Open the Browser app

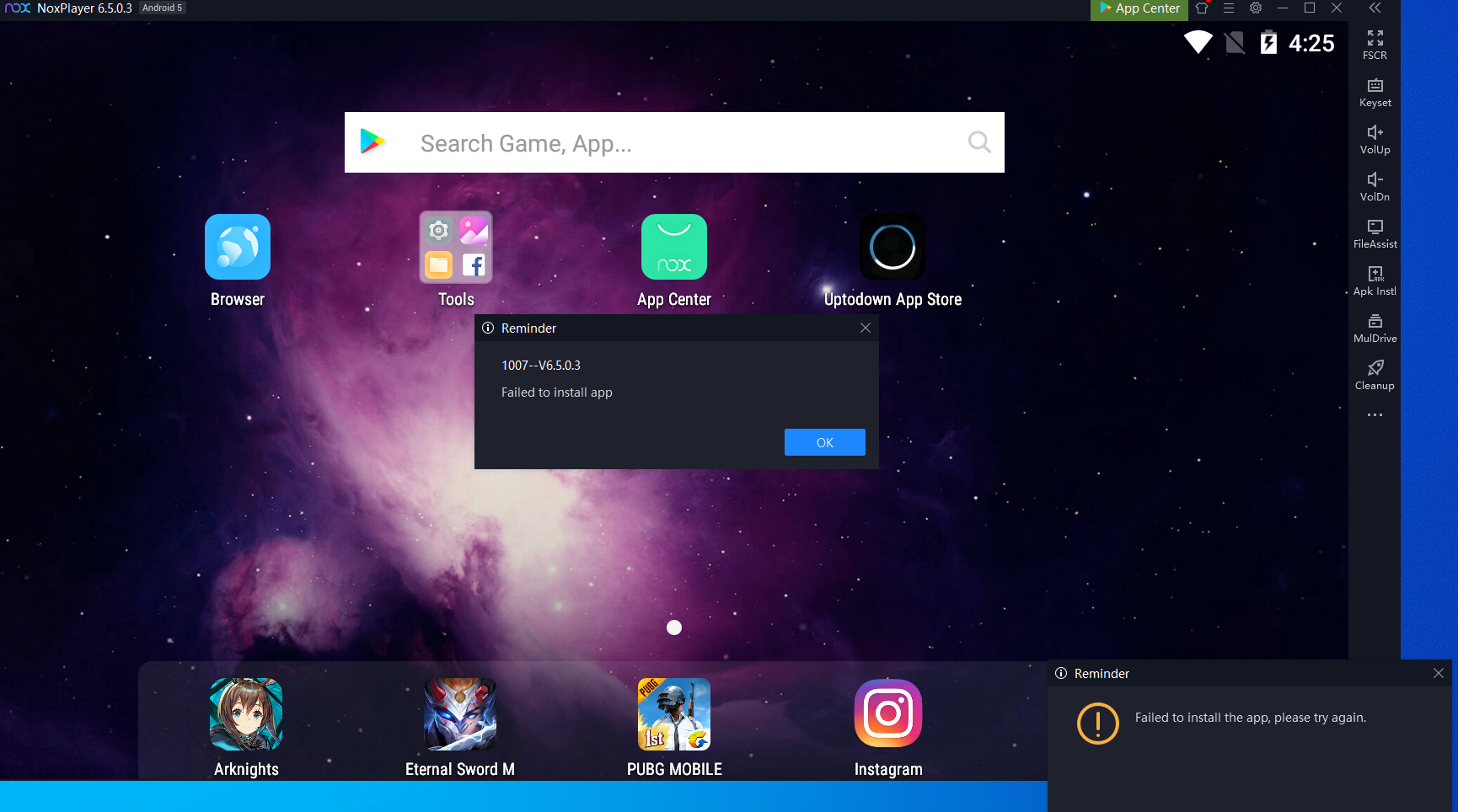(237, 247)
